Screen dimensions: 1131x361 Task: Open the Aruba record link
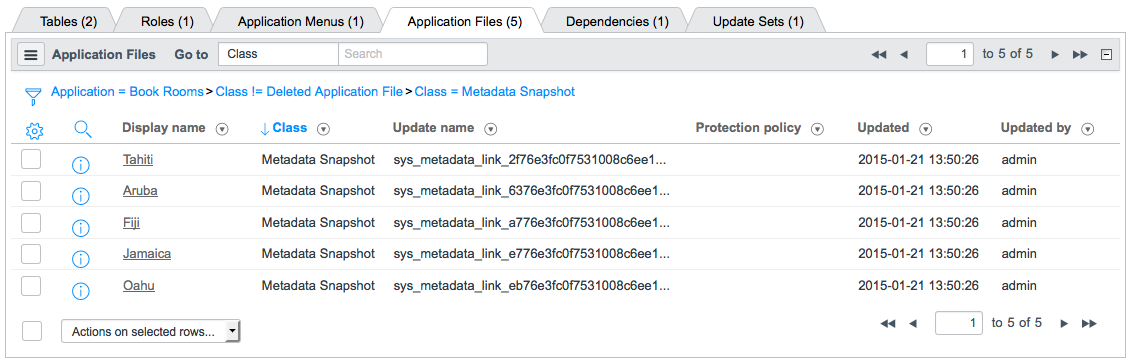click(140, 191)
